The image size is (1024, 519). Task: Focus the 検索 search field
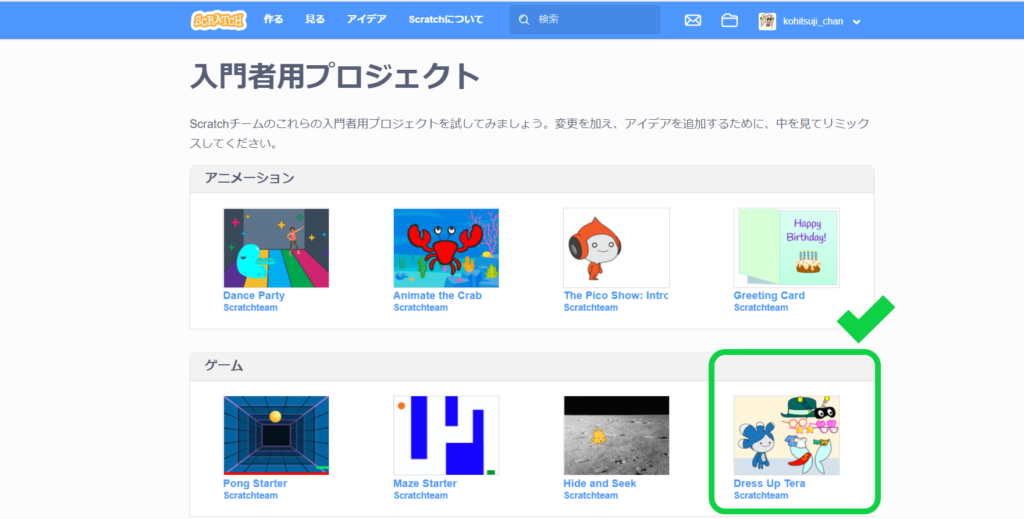coord(585,20)
